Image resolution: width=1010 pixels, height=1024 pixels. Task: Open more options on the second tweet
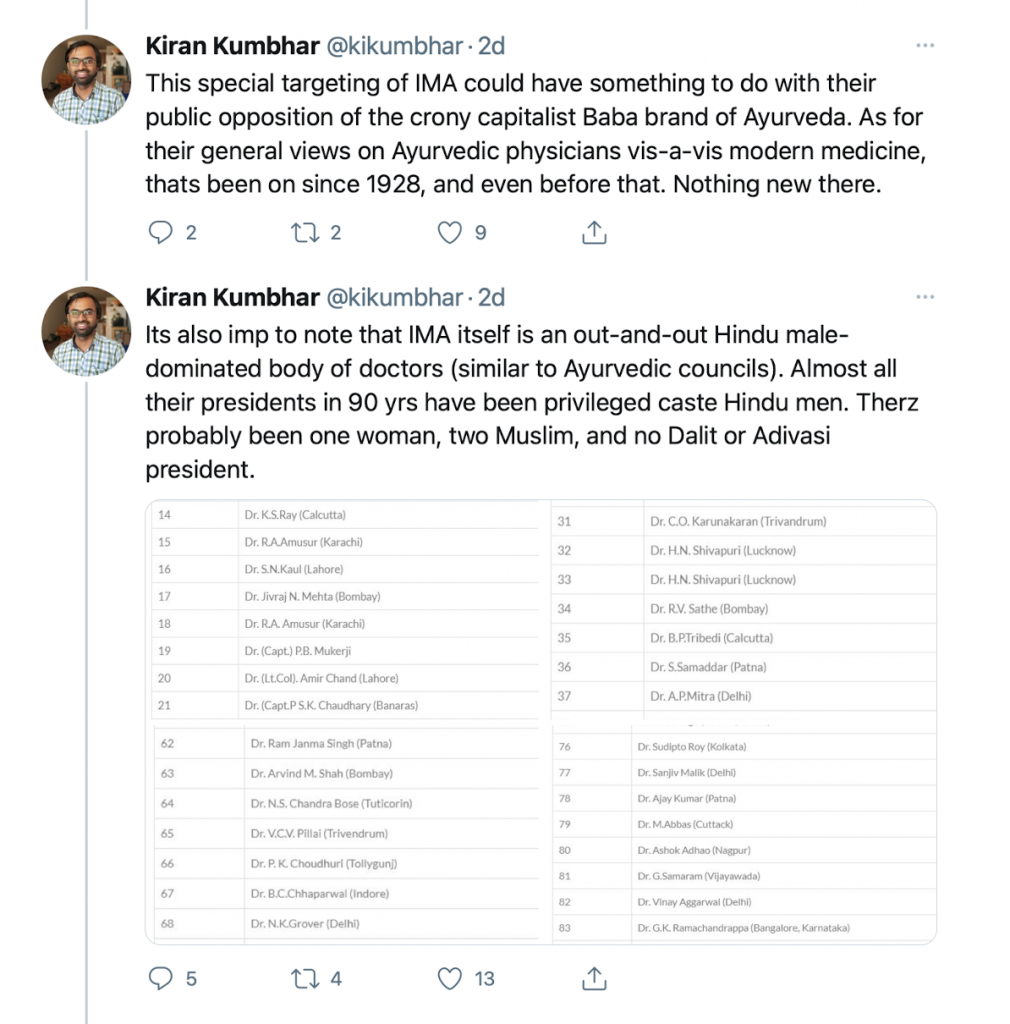926,297
